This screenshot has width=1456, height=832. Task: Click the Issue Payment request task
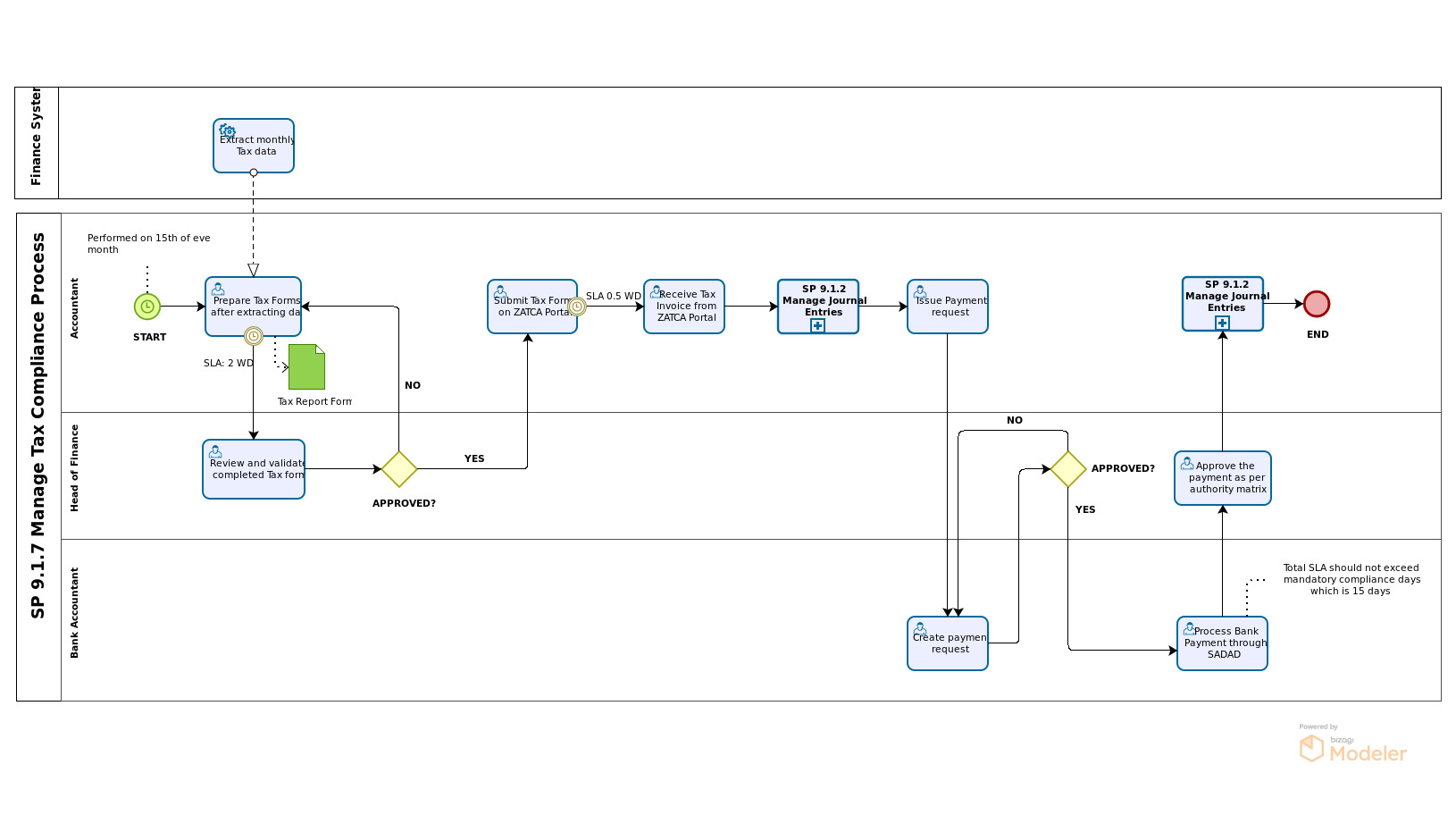click(x=948, y=307)
